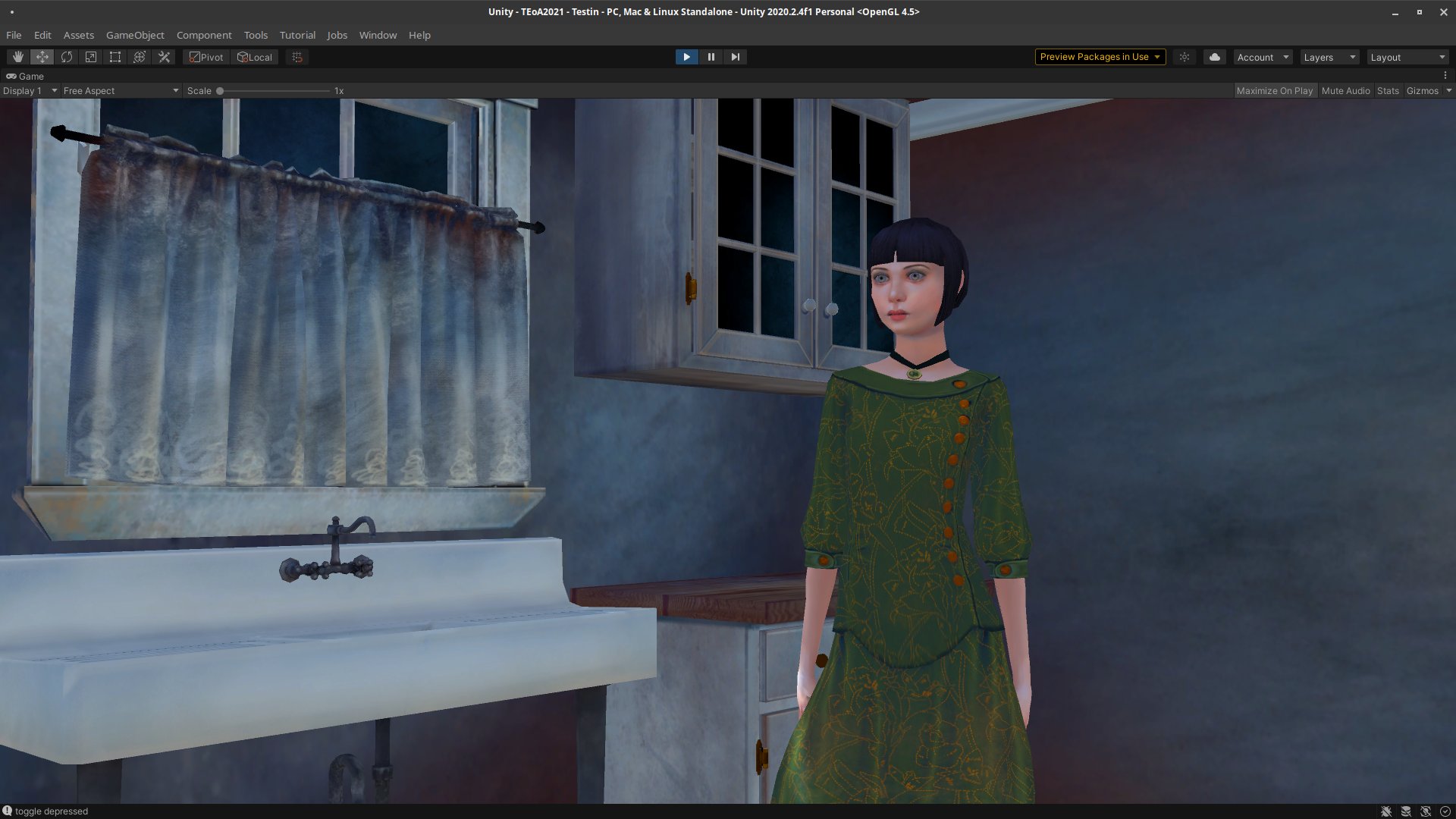The width and height of the screenshot is (1456, 819).
Task: Select the Scale tool
Action: coord(91,57)
